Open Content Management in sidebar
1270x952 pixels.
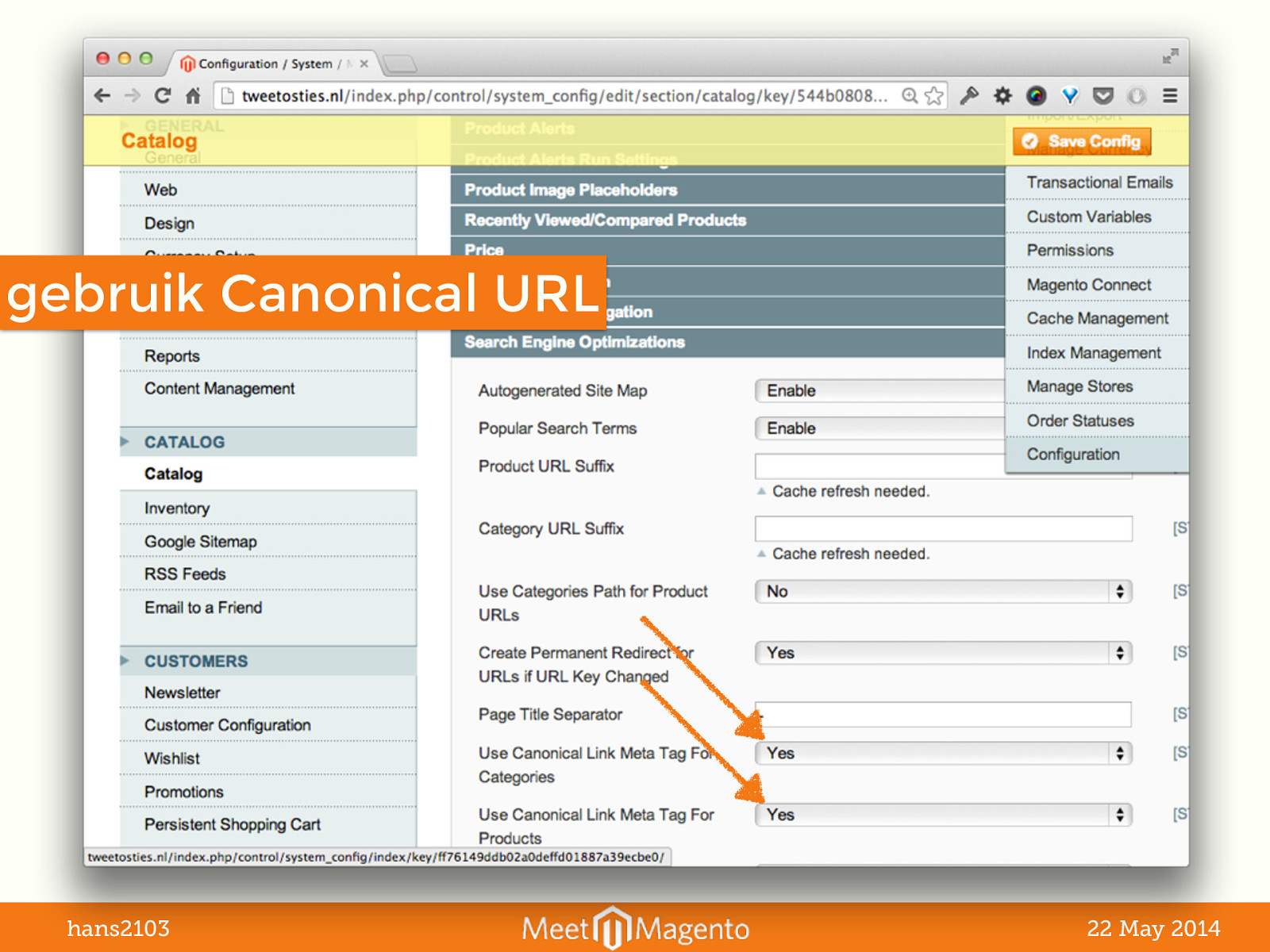[268, 389]
